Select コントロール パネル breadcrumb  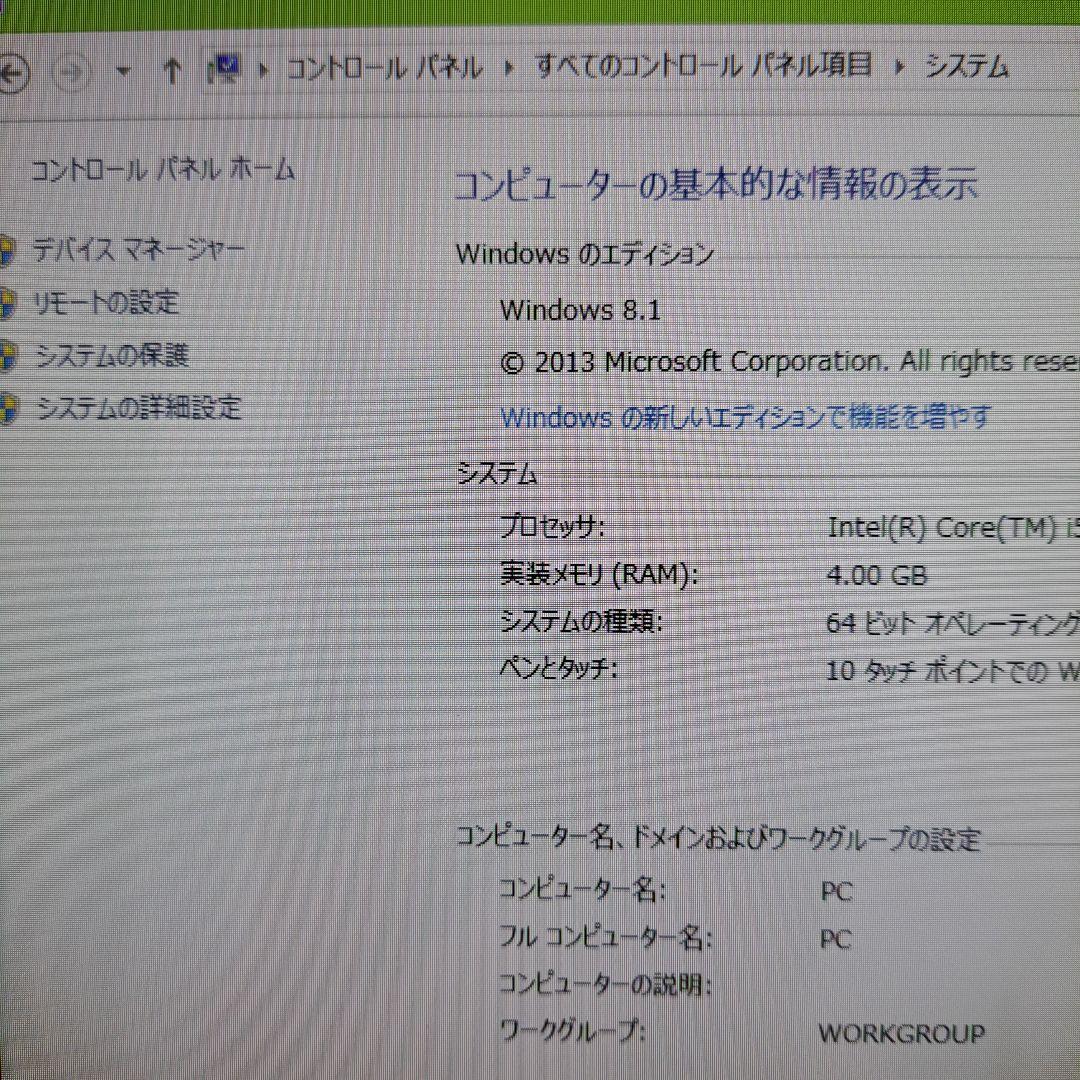(384, 68)
